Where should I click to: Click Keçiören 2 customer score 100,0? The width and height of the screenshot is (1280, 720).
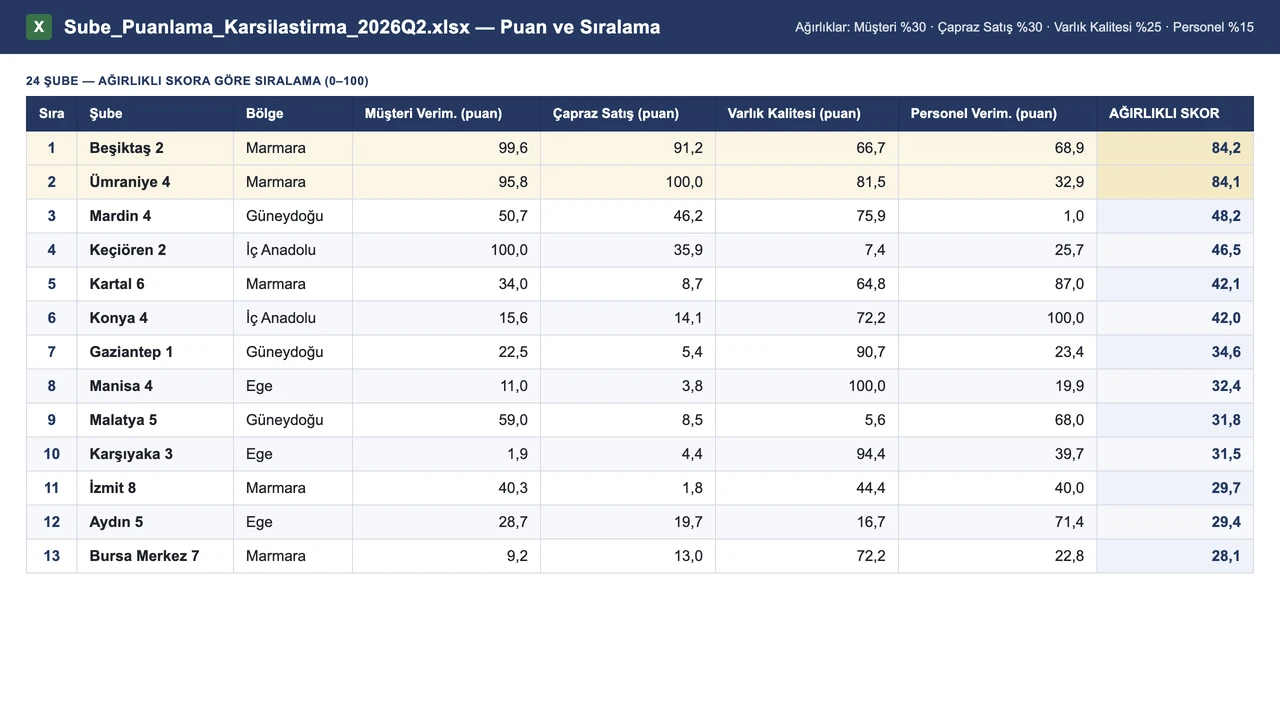(x=447, y=250)
